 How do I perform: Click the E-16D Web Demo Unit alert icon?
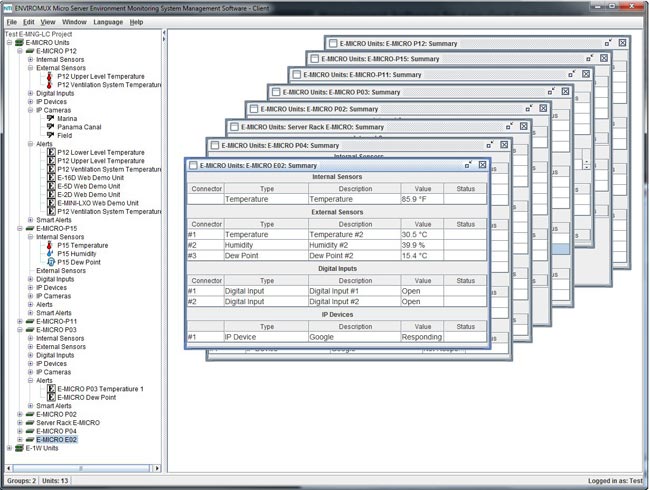click(51, 177)
